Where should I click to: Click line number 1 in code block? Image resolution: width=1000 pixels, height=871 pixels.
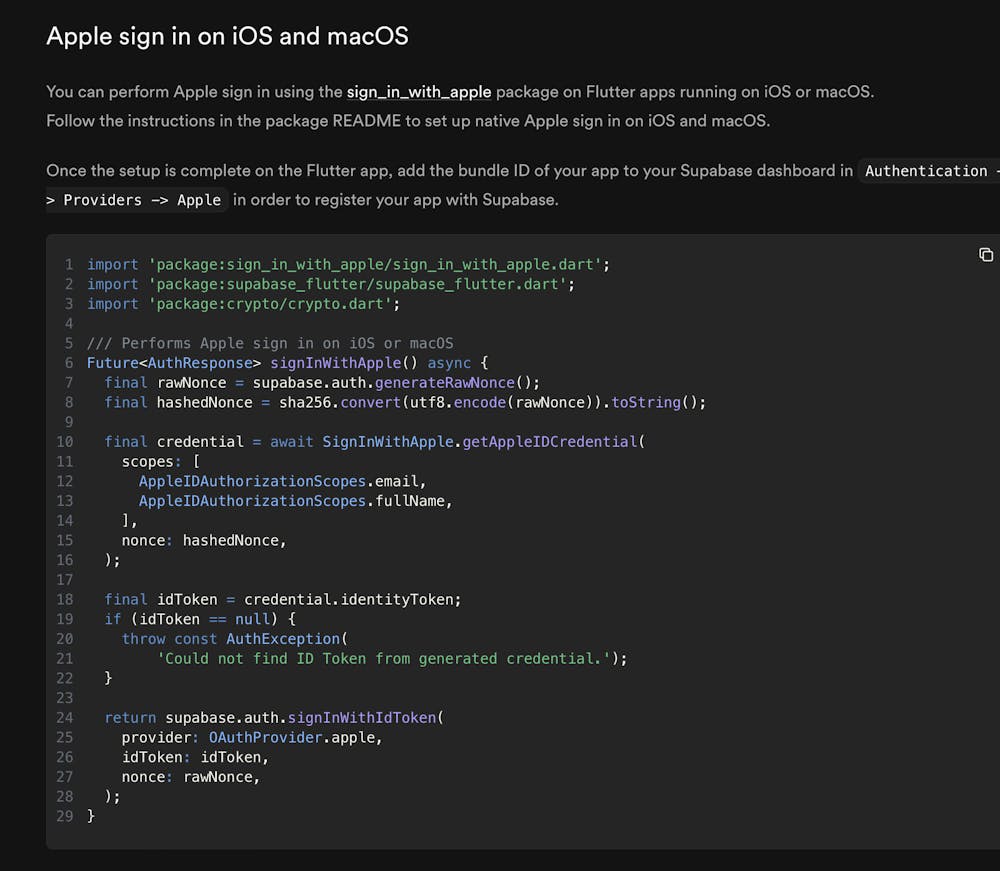point(69,264)
